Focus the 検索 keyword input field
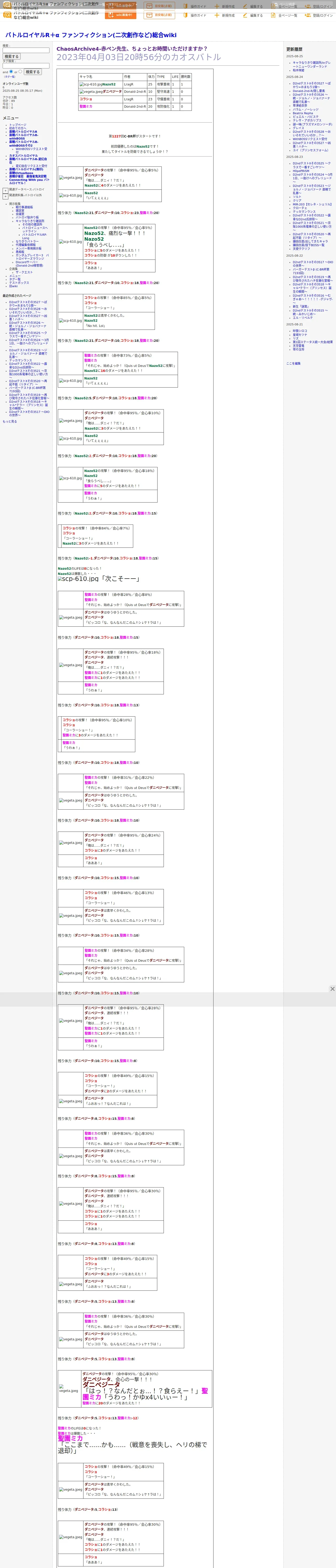This screenshot has height=1568, width=336. click(x=26, y=50)
